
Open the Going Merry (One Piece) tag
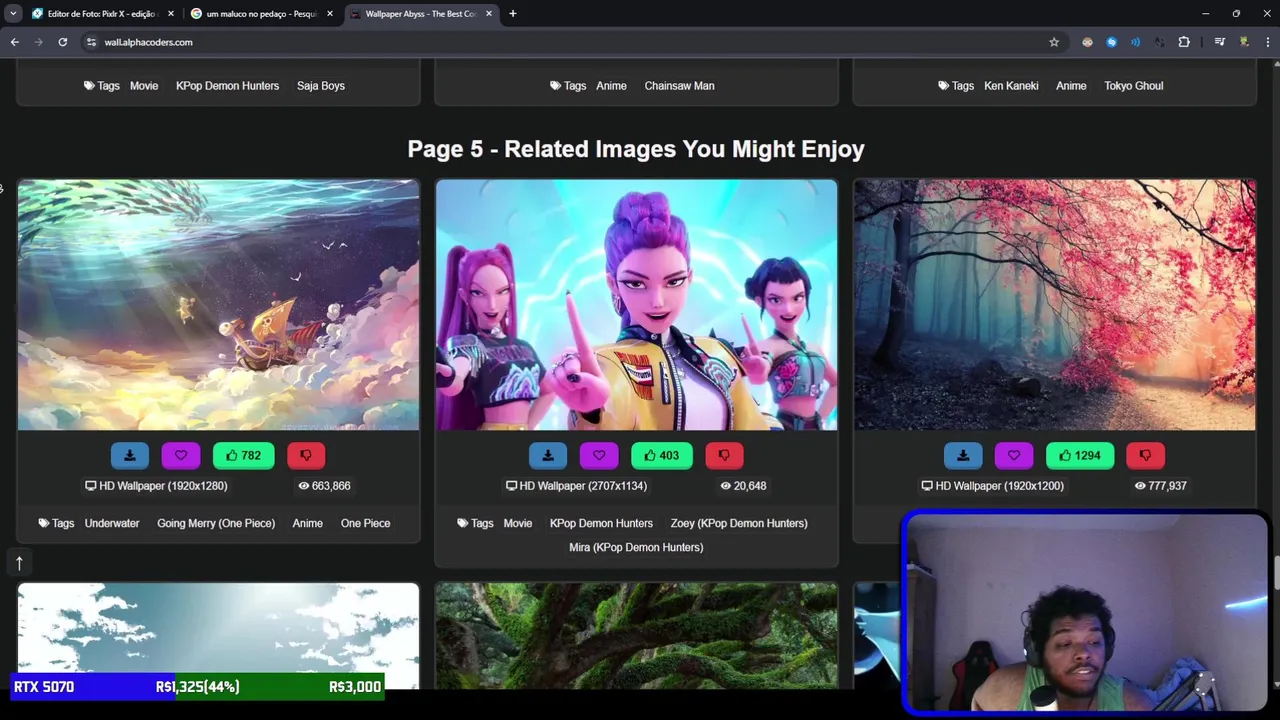coord(216,523)
